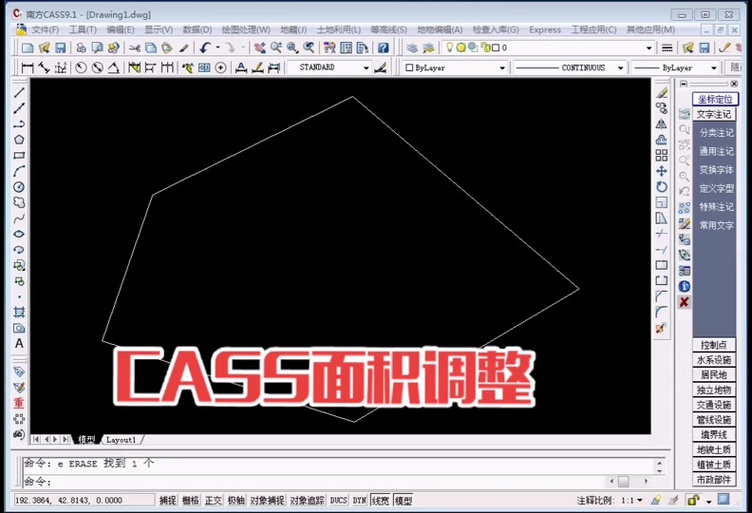Click the Rotate tool icon
This screenshot has width=752, height=513.
coord(661,187)
